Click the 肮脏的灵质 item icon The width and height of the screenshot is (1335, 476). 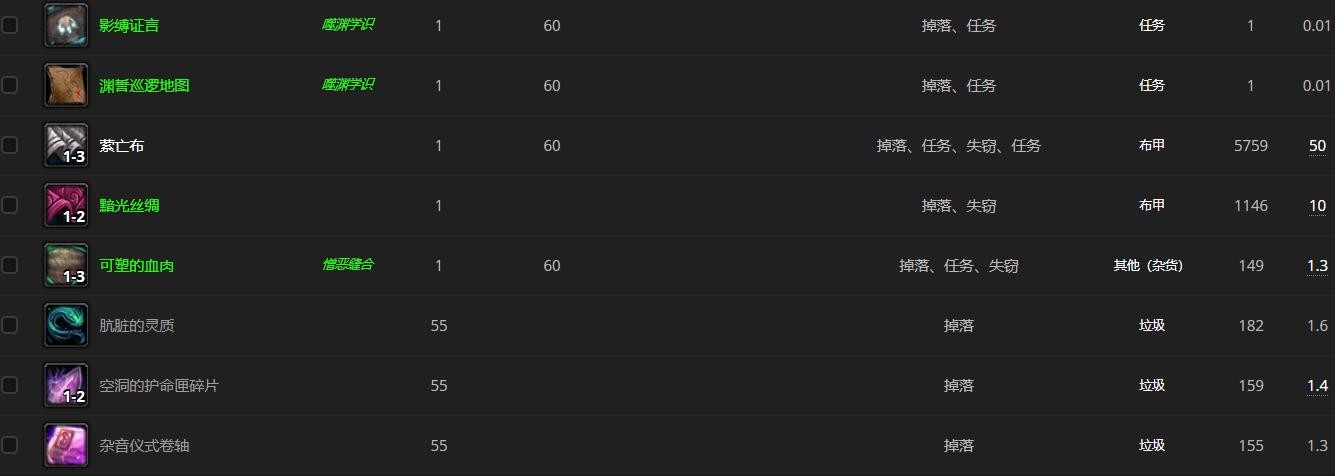(66, 326)
